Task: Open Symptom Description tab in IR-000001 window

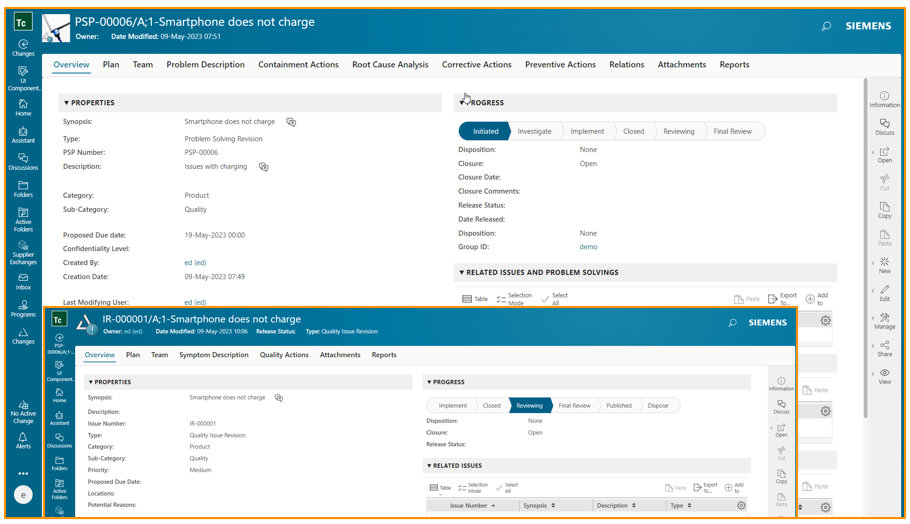Action: [214, 355]
